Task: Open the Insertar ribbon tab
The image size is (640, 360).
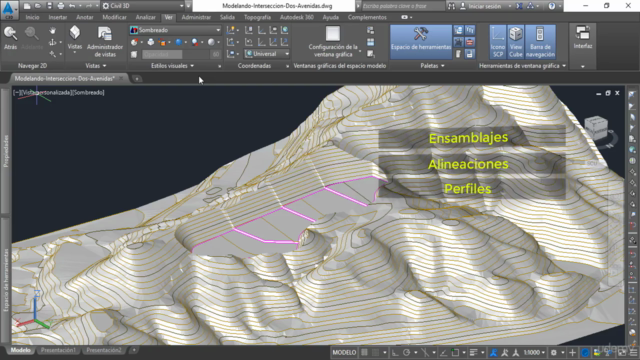Action: coord(58,17)
